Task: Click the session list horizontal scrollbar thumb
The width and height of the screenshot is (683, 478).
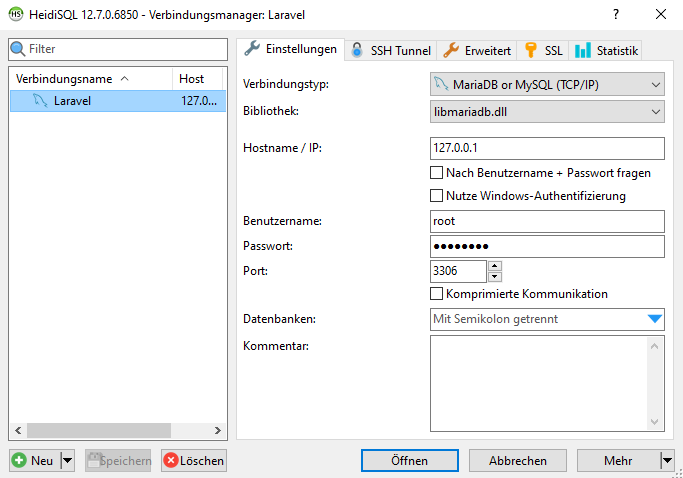Action: (99, 431)
